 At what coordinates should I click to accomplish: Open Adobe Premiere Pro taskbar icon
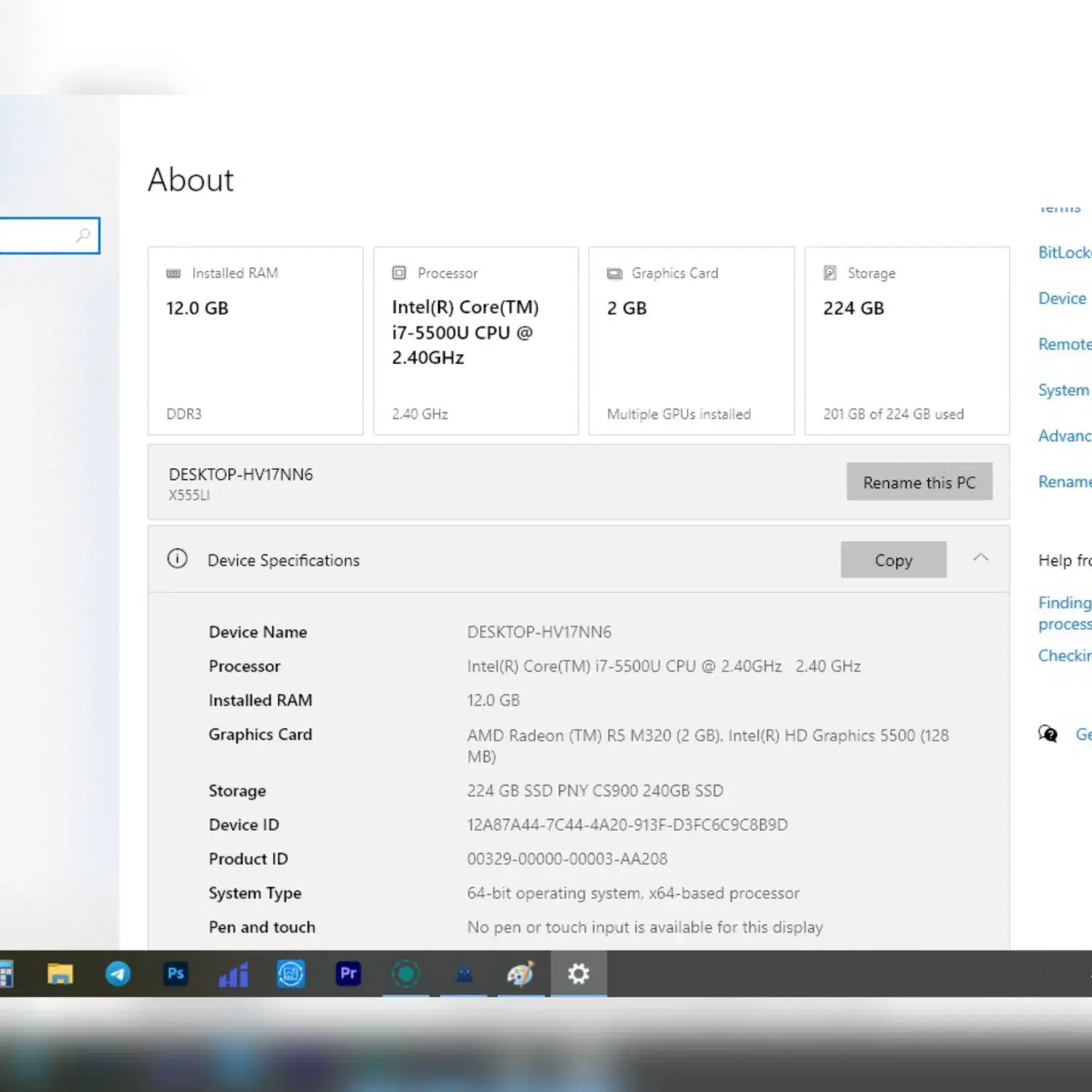[x=348, y=973]
